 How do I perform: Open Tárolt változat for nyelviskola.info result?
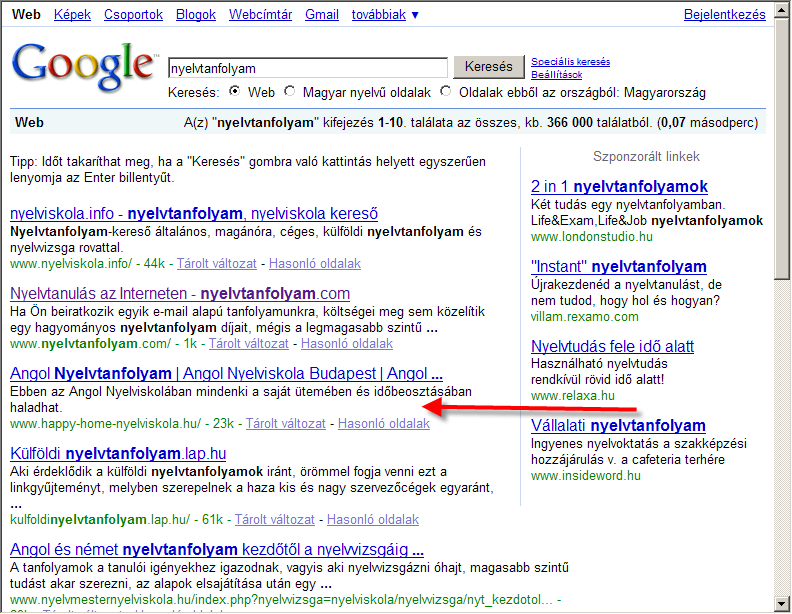(217, 264)
